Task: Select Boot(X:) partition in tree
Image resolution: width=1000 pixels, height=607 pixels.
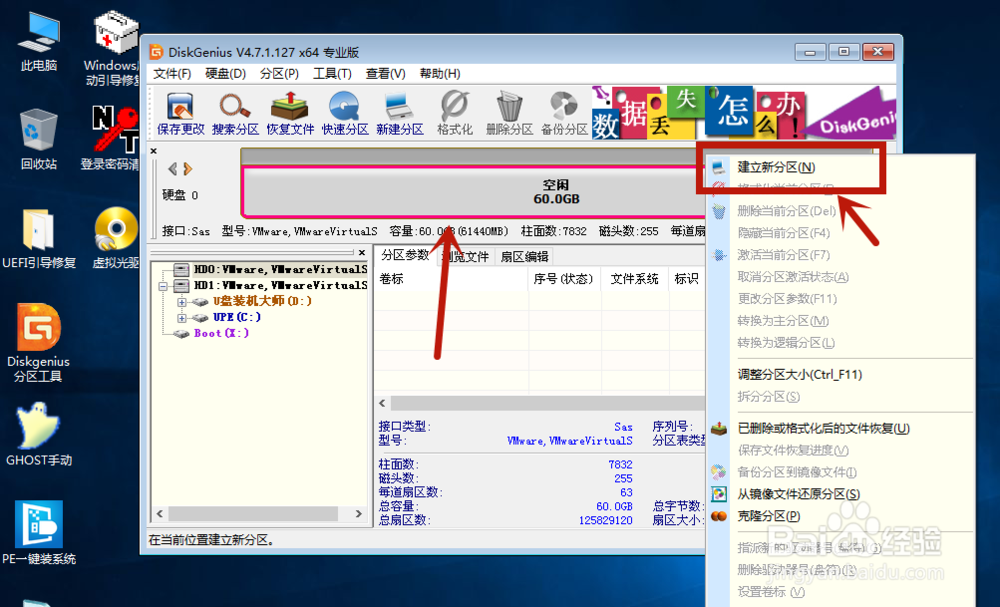Action: point(221,333)
